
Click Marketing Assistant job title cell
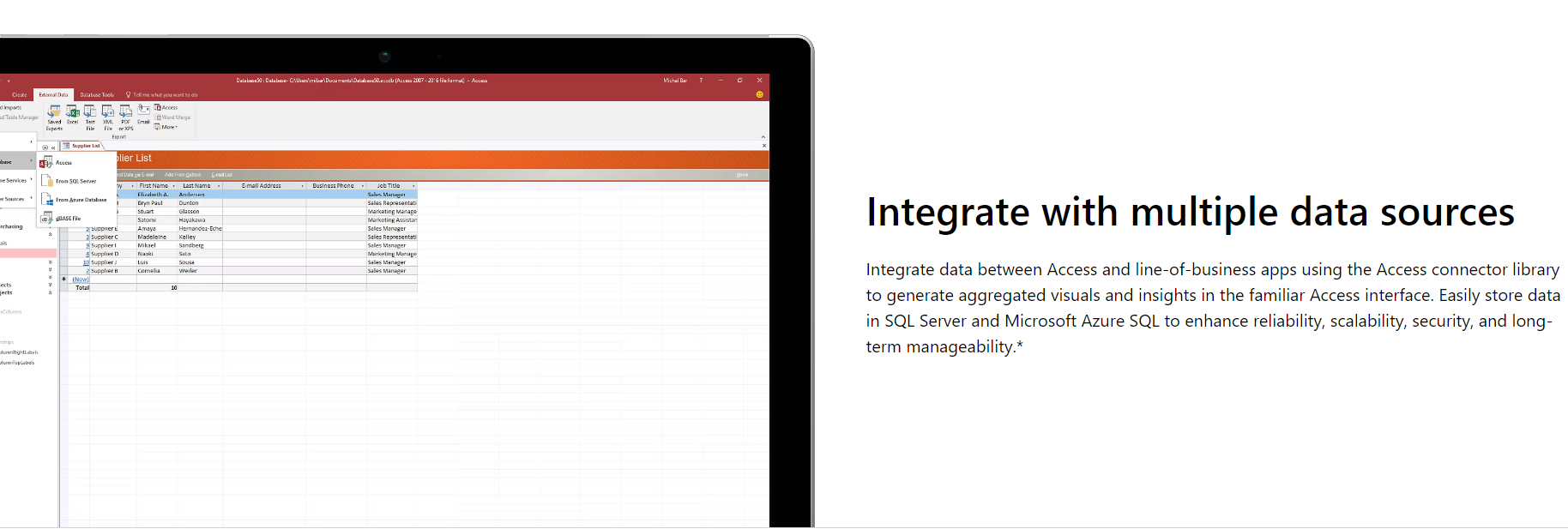[x=392, y=220]
